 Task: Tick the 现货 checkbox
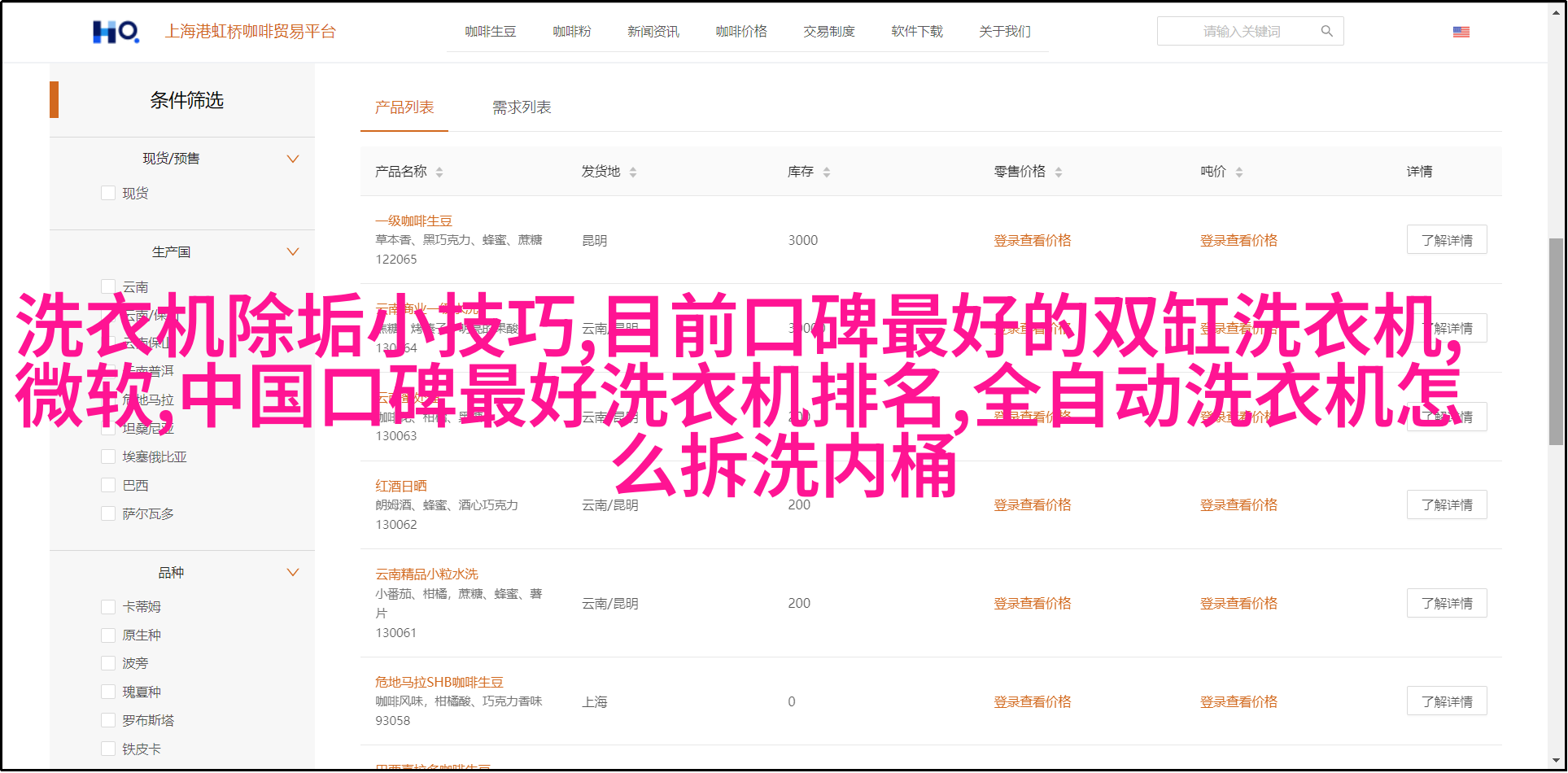coord(108,193)
